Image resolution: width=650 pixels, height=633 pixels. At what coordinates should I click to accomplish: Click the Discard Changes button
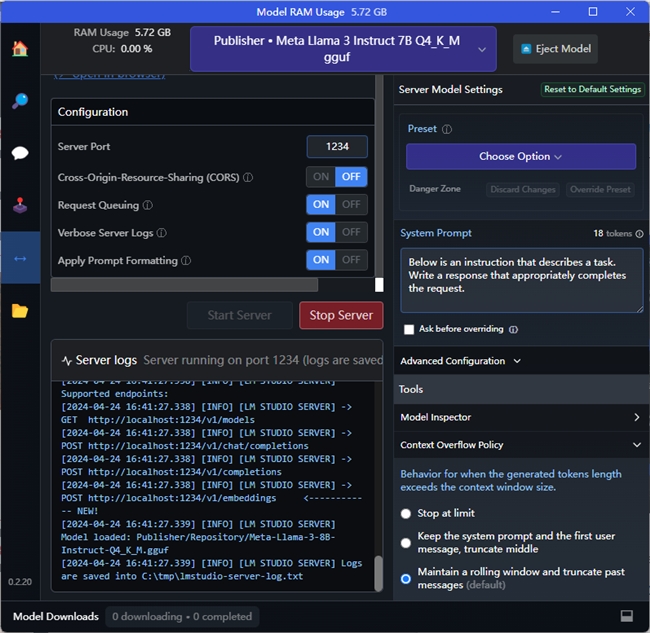pyautogui.click(x=523, y=189)
